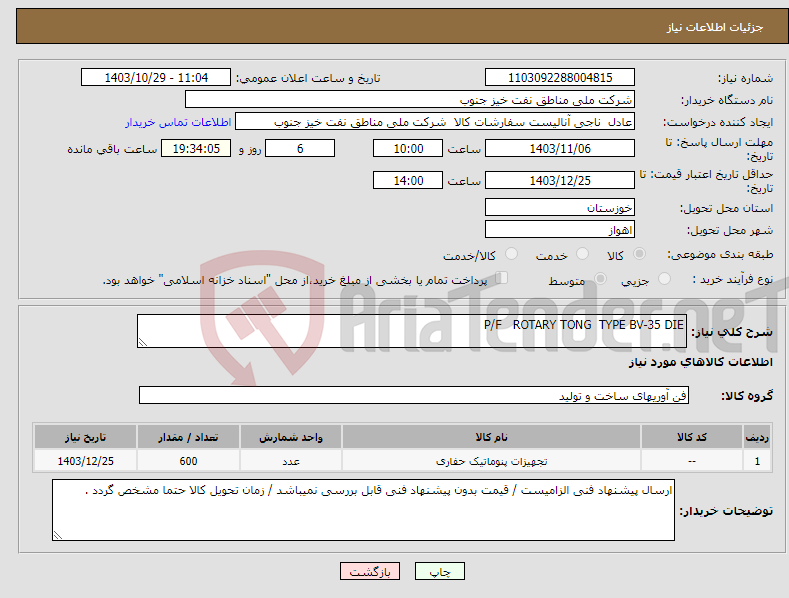The image size is (789, 598).
Task: Click the شماره نیاز number field
Action: [x=560, y=78]
